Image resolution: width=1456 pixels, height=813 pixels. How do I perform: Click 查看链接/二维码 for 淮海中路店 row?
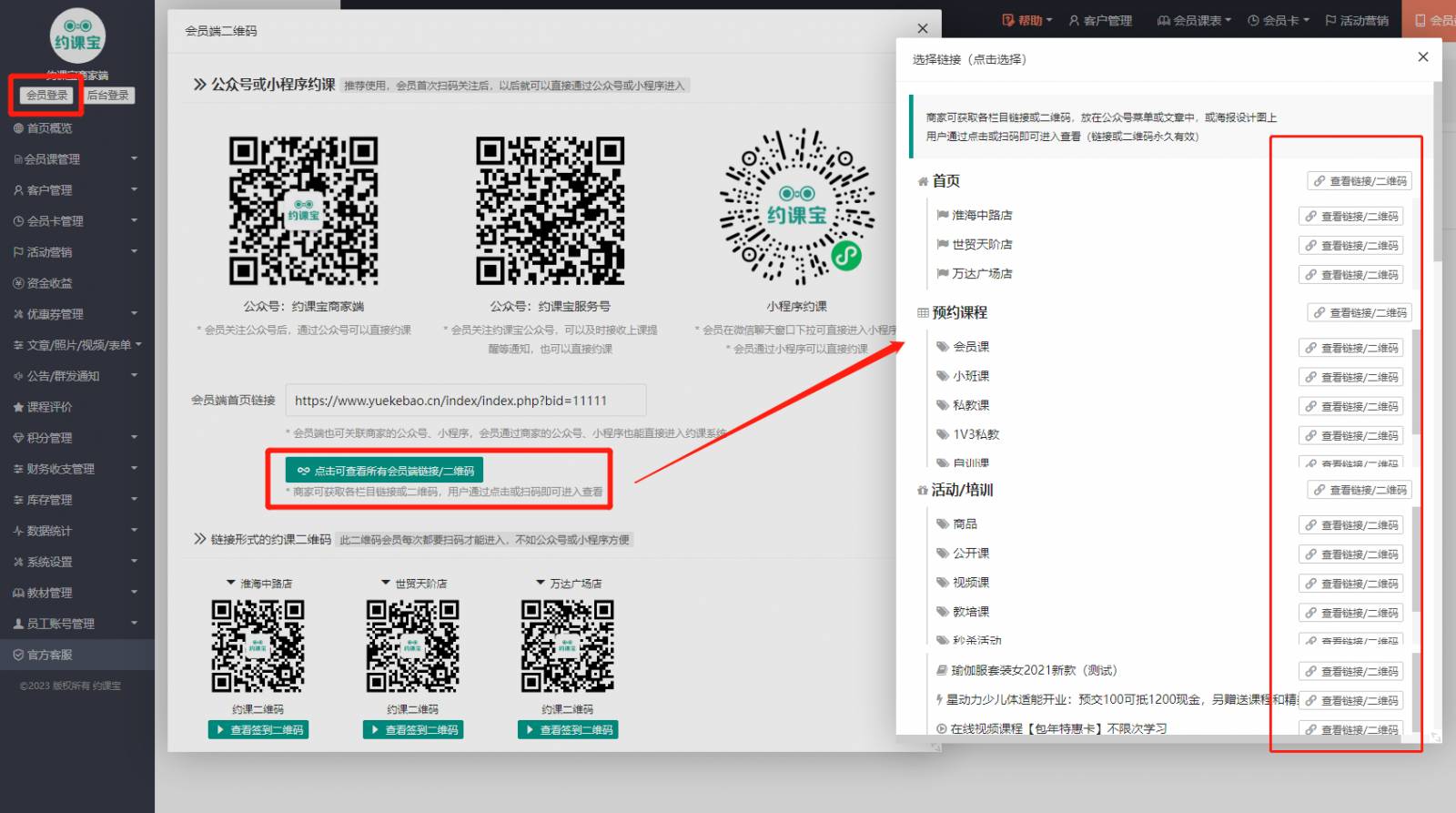(x=1350, y=217)
